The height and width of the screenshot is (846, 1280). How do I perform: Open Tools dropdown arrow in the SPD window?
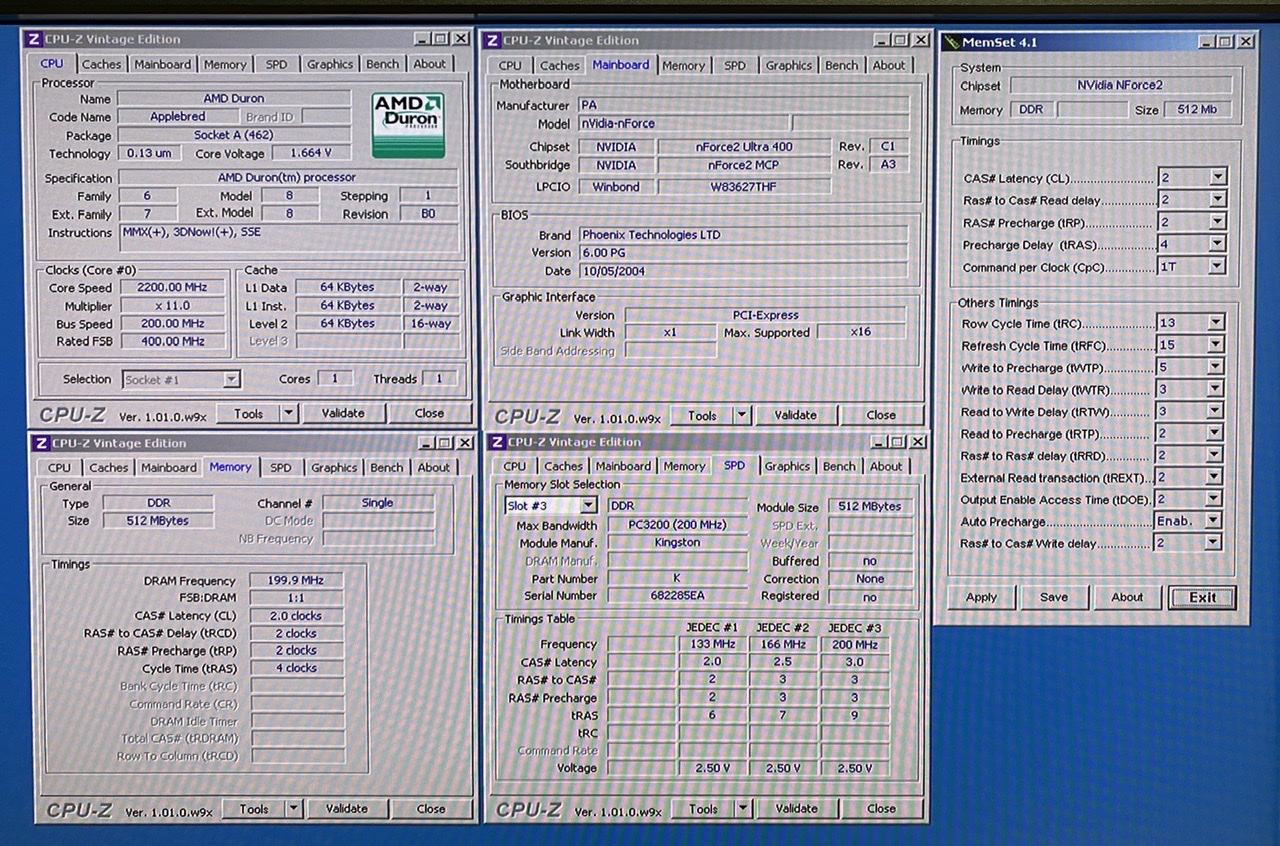click(x=743, y=808)
